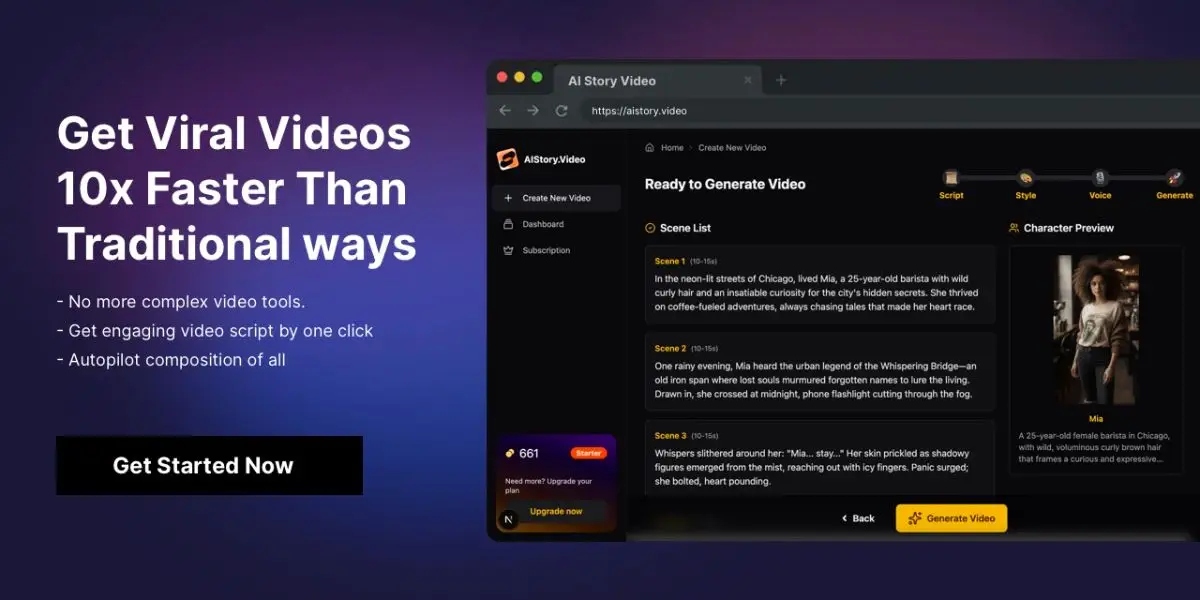Click the Generate step rocket icon
This screenshot has height=600, width=1200.
point(1175,177)
